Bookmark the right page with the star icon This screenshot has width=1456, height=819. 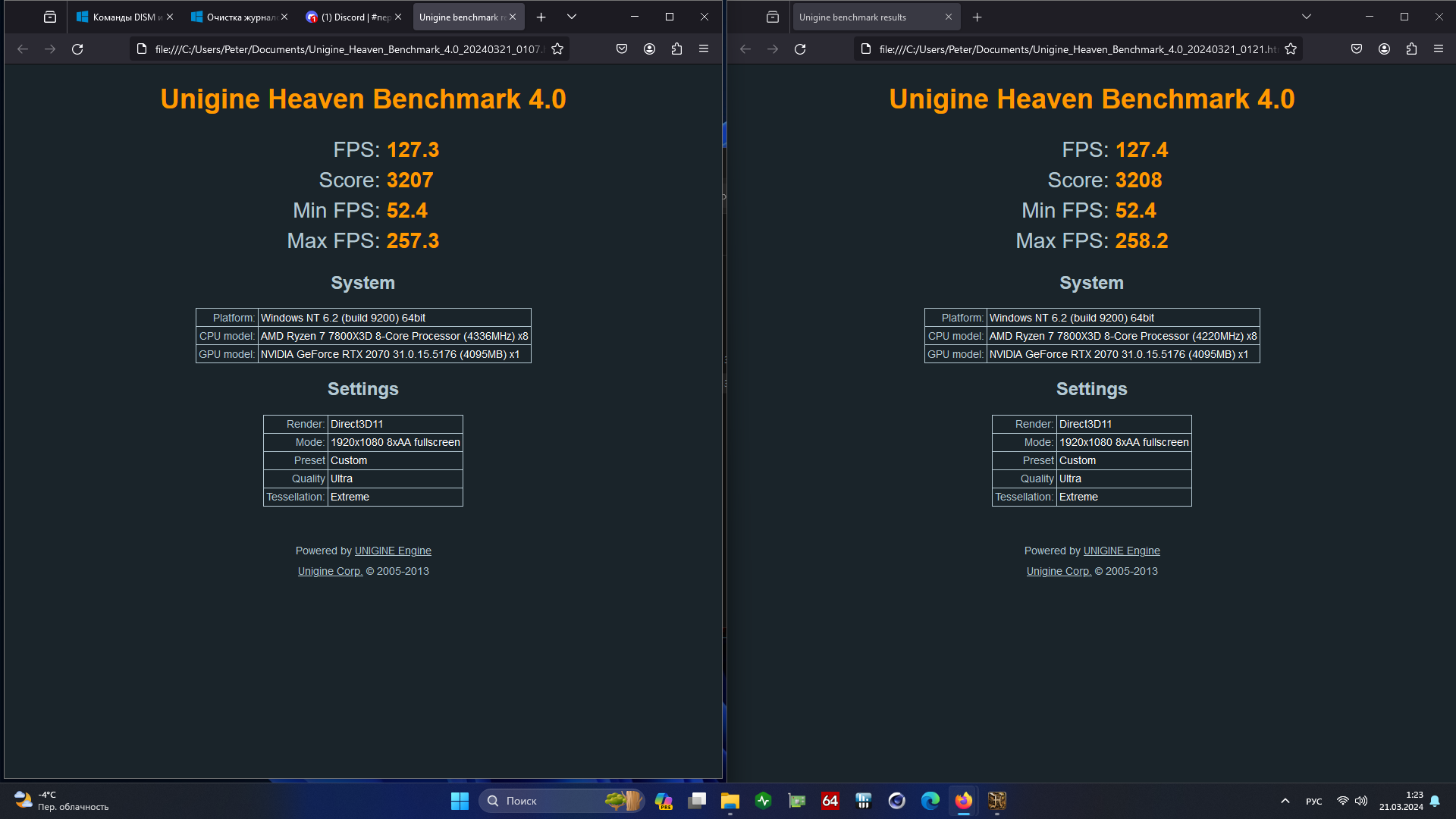(x=1291, y=49)
